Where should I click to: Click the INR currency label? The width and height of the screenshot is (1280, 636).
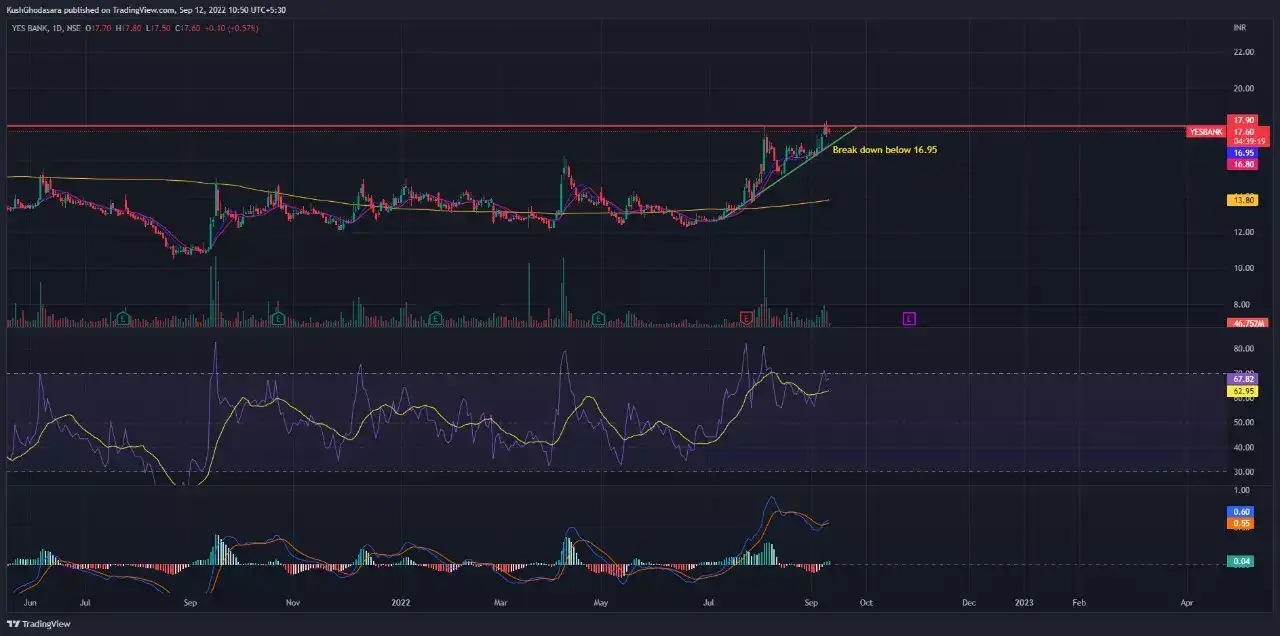pyautogui.click(x=1239, y=28)
